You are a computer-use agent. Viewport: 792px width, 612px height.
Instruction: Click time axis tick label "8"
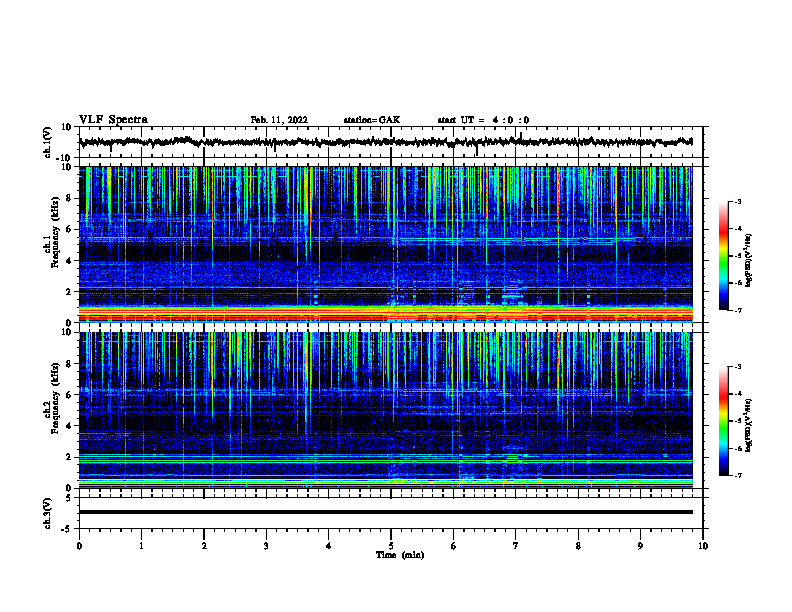coord(578,546)
